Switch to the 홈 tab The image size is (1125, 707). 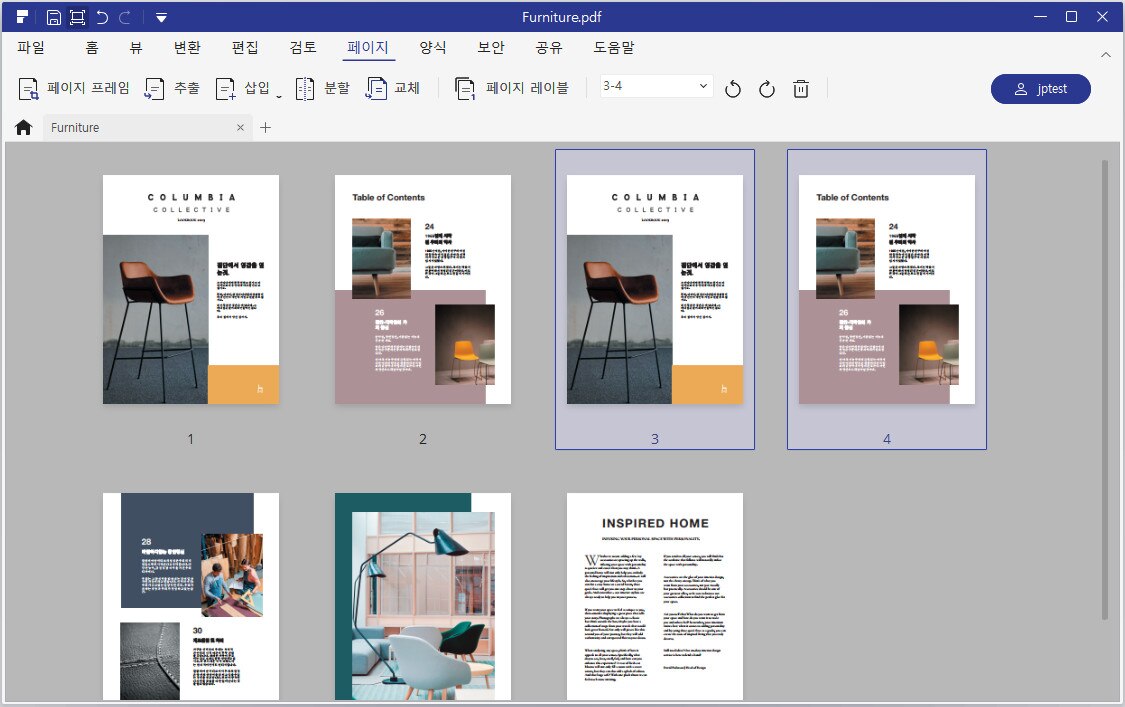pyautogui.click(x=92, y=47)
